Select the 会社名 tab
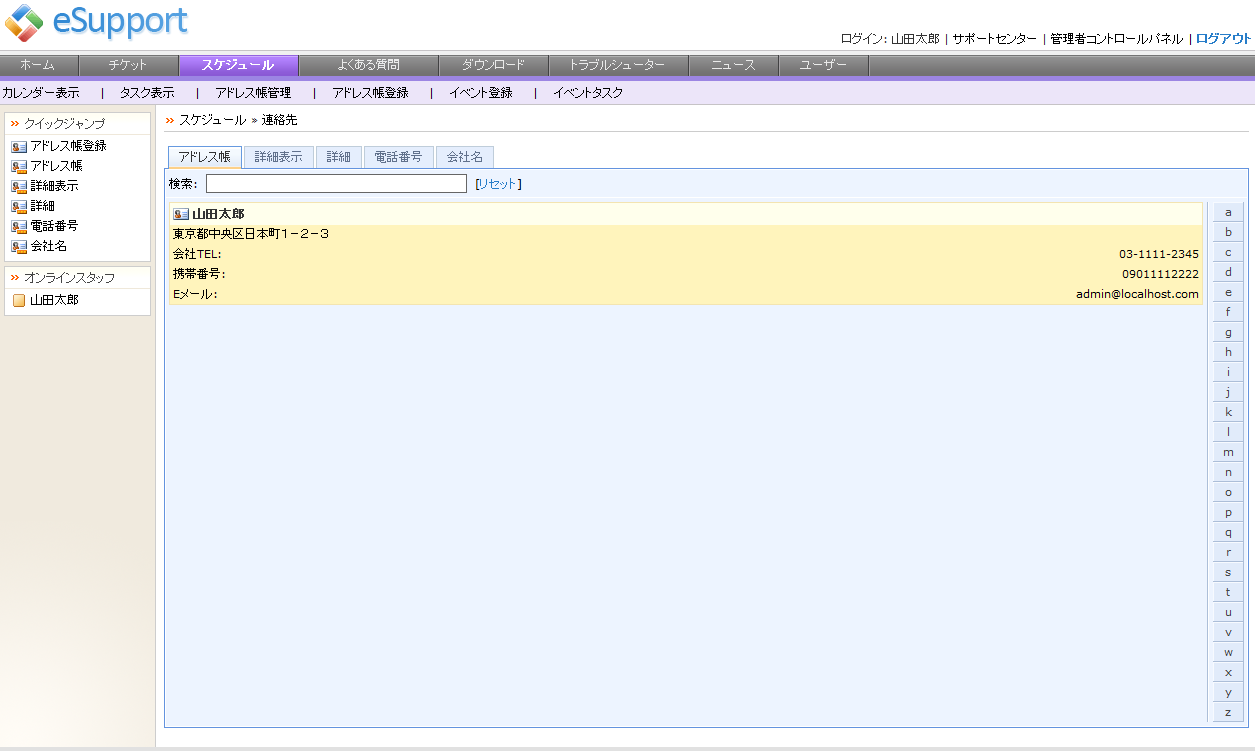The image size is (1255, 751). point(463,156)
